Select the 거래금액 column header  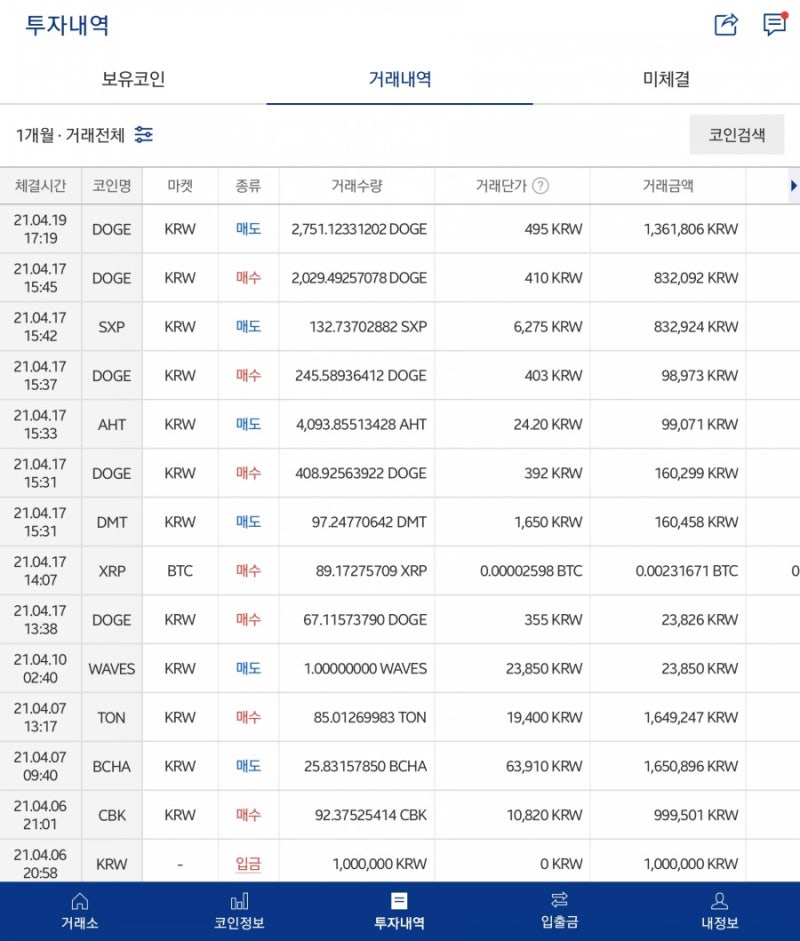(668, 186)
